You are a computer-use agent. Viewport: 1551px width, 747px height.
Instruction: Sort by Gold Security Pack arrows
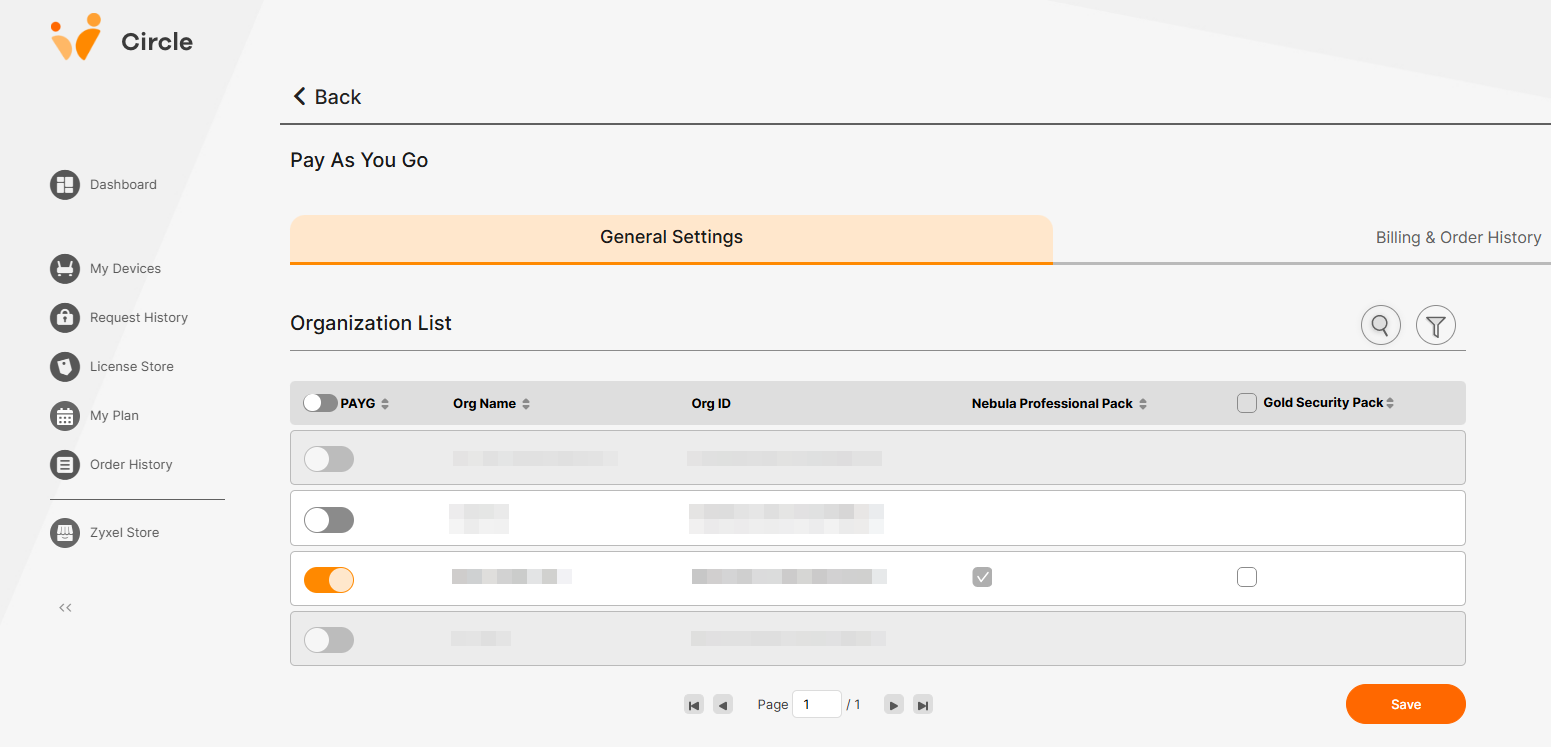coord(1390,403)
